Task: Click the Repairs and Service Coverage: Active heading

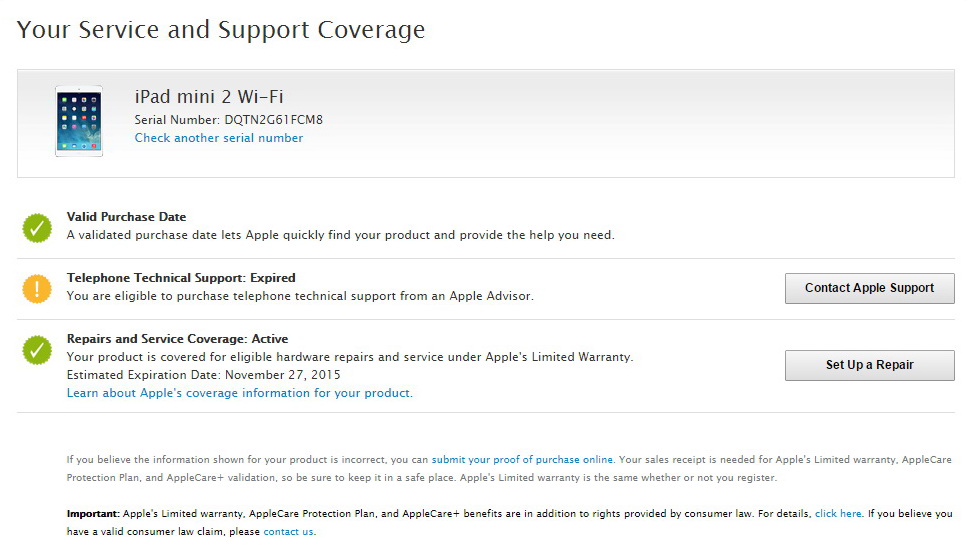Action: 177,339
